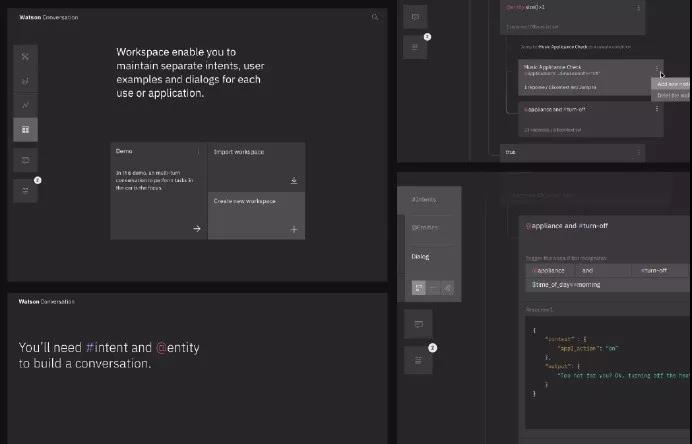Viewport: 692px width, 444px height.
Task: Open kebab menu on Music Appliance Check node
Action: [657, 68]
